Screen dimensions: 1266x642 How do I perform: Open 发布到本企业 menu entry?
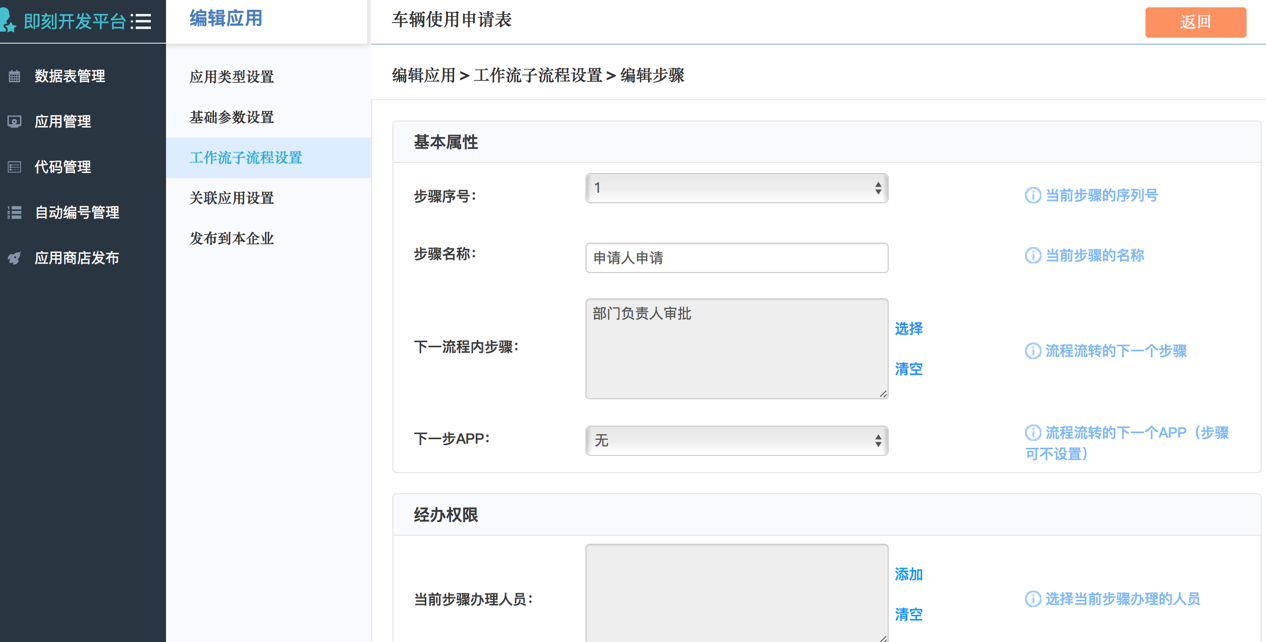[x=232, y=238]
